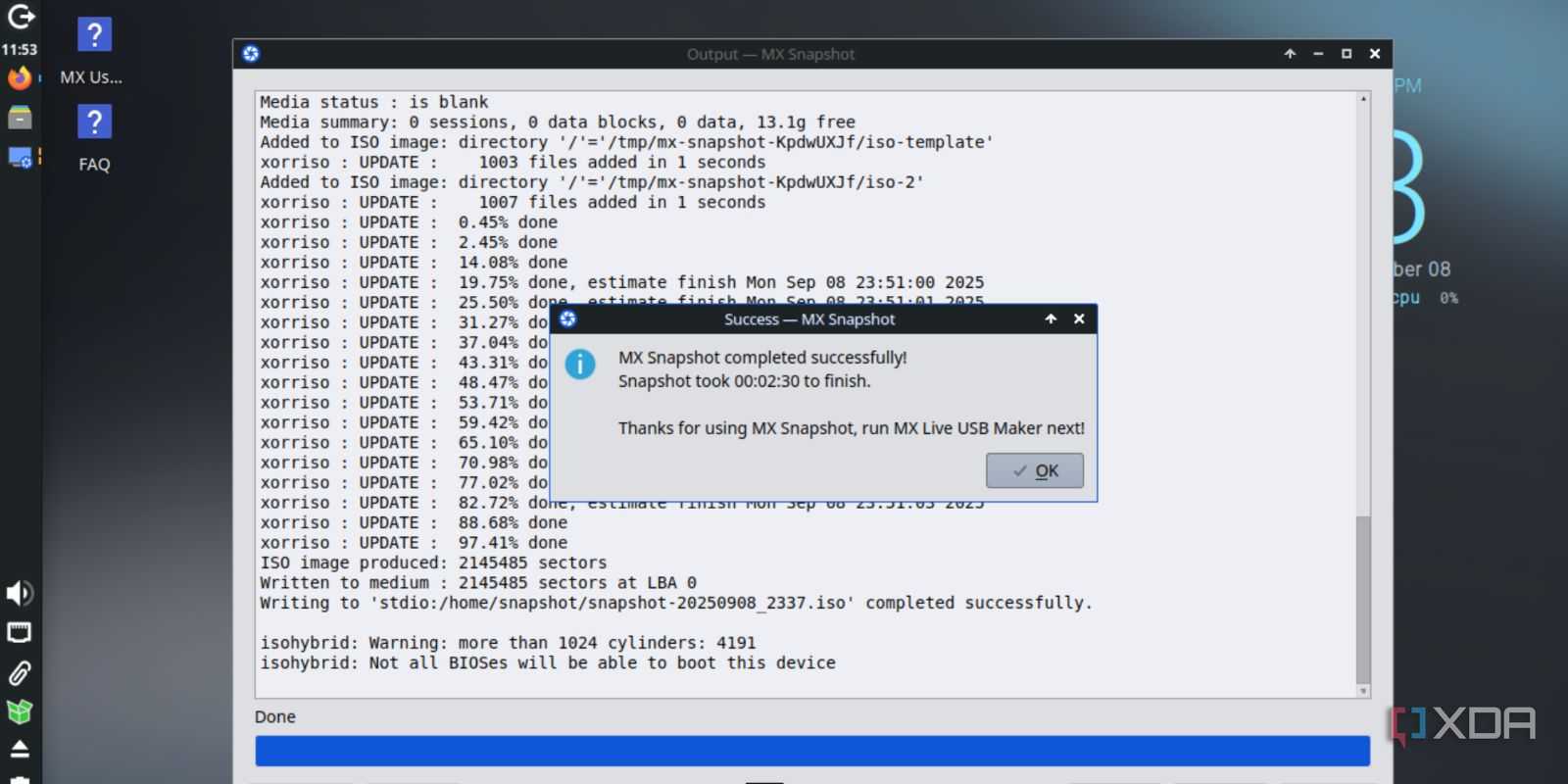Minimize the Output — MX Snapshot window
This screenshot has height=784, width=1568.
point(1318,54)
